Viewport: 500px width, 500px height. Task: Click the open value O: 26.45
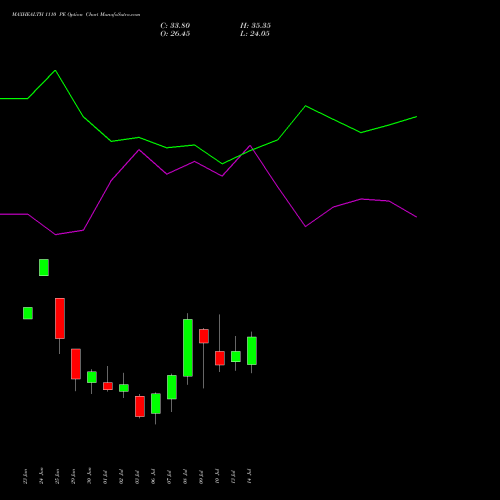pos(175,34)
